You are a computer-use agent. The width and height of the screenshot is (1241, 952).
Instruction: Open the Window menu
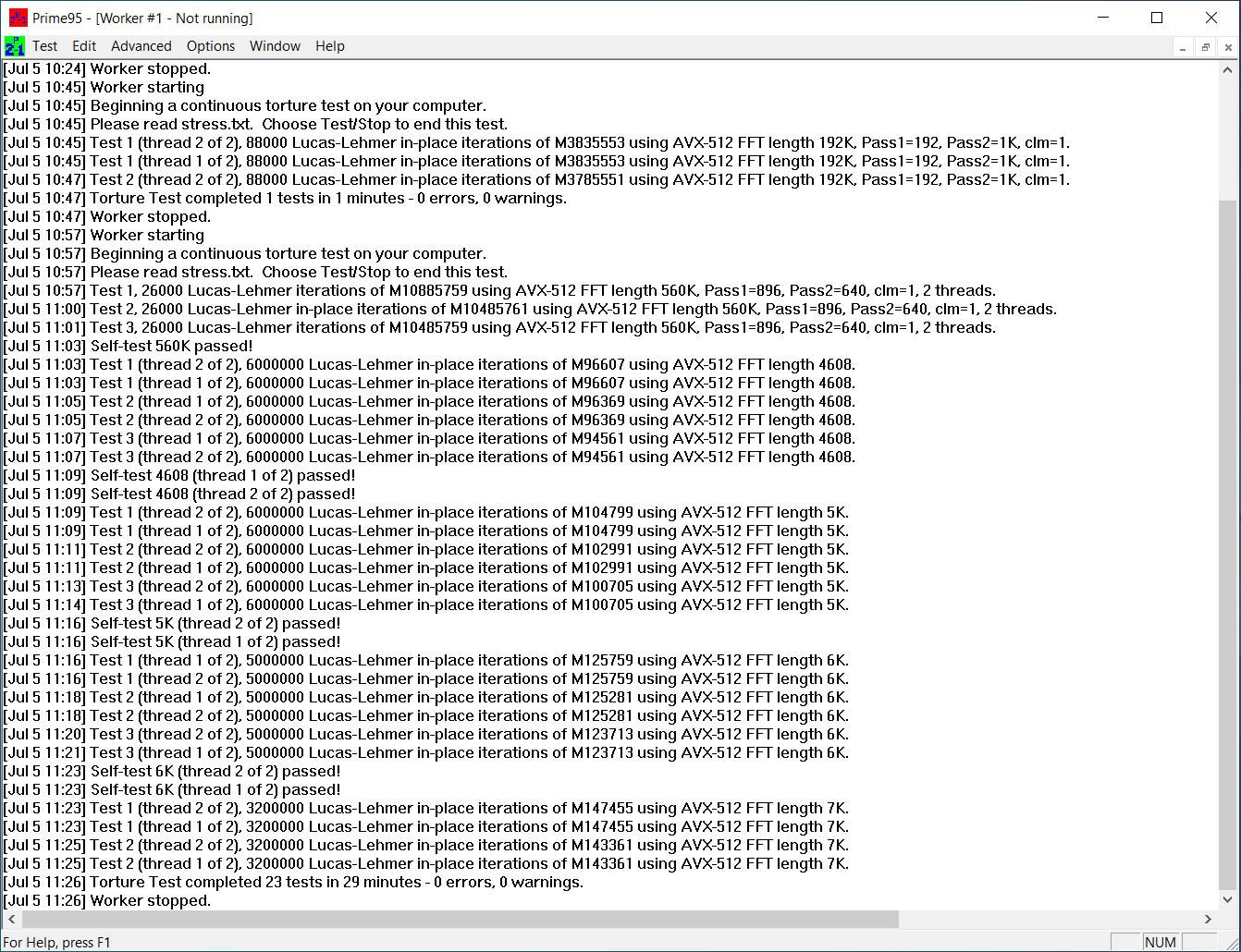click(275, 46)
